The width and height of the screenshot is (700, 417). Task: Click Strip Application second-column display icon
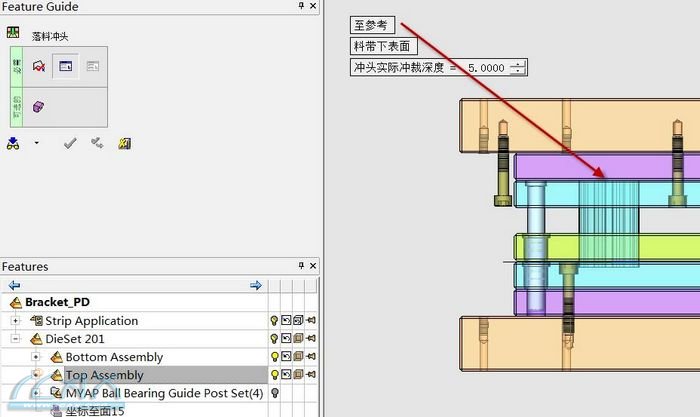coord(286,320)
